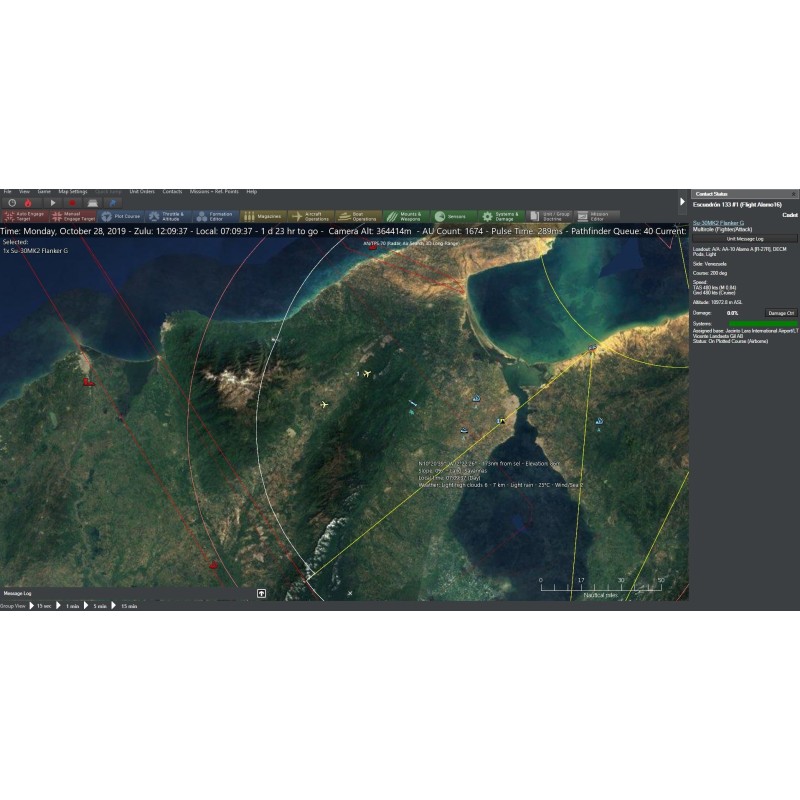Viewport: 800px width, 800px height.
Task: Open the Mission Editor
Action: [x=596, y=215]
